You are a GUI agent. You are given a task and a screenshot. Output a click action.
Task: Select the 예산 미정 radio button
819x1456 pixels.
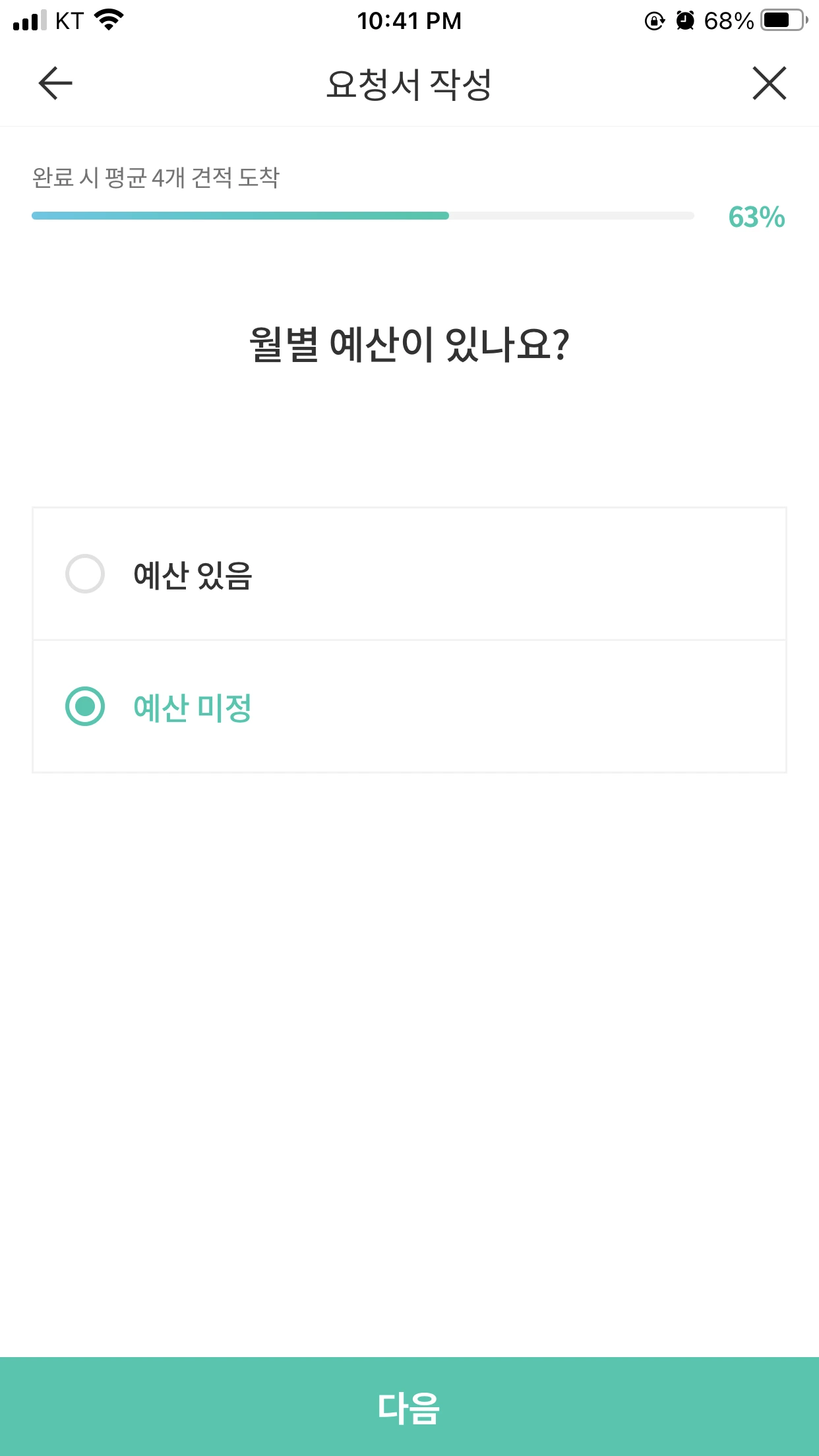85,706
